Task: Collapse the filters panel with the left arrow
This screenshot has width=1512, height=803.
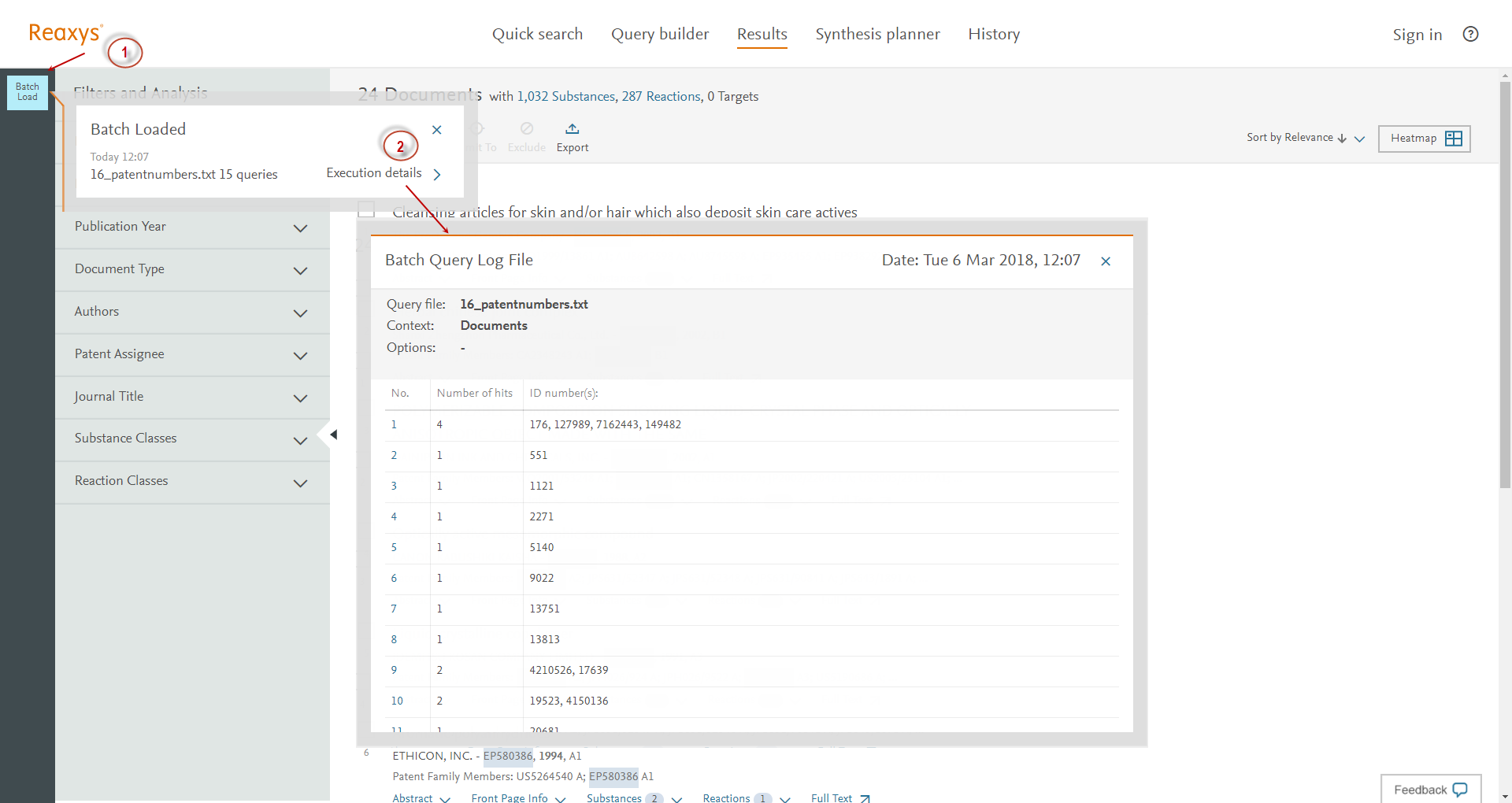Action: [x=332, y=434]
